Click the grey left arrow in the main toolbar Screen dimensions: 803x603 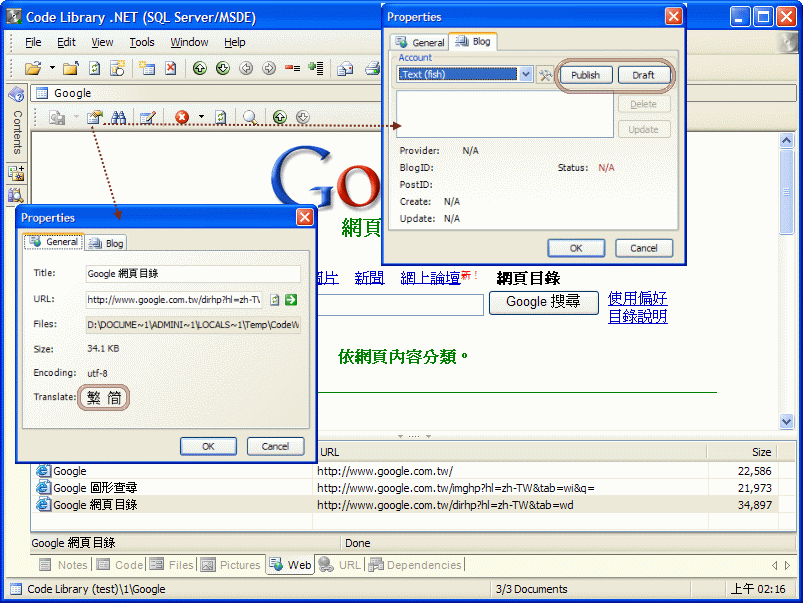coord(246,68)
